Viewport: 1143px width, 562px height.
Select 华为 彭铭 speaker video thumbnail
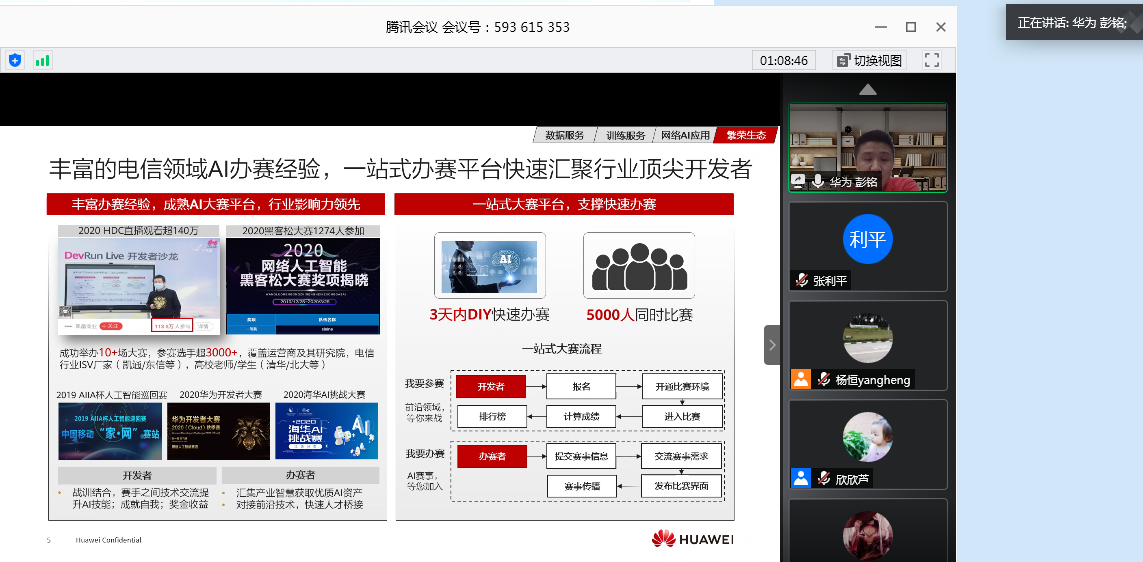(x=867, y=147)
